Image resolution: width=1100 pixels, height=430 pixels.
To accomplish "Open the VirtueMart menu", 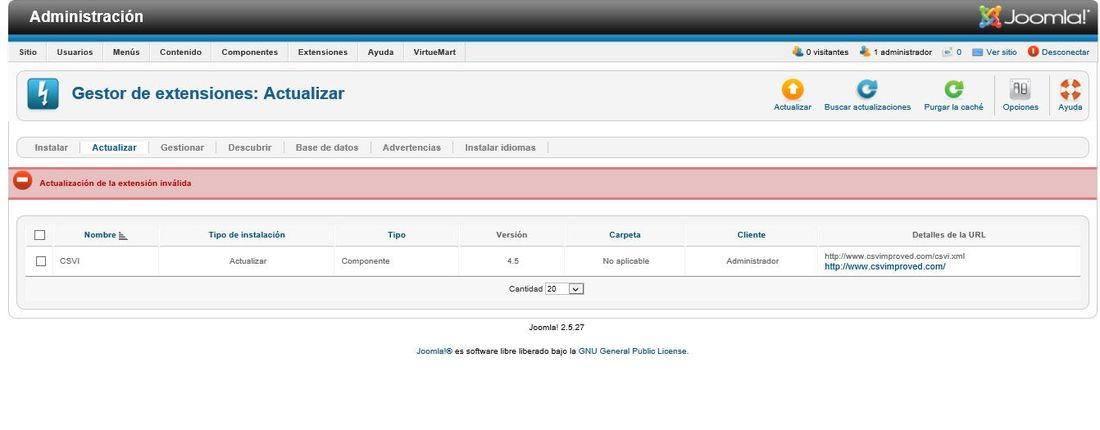I will 434,52.
